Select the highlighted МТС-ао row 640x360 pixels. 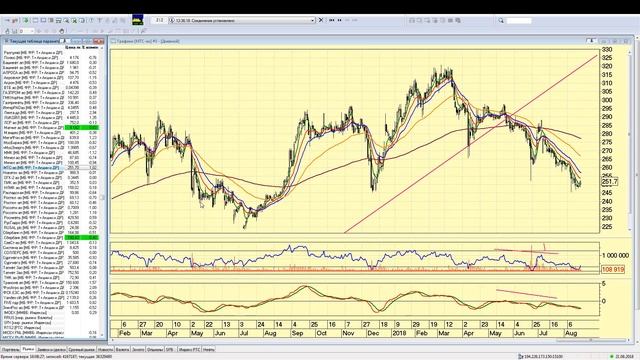click(51, 168)
